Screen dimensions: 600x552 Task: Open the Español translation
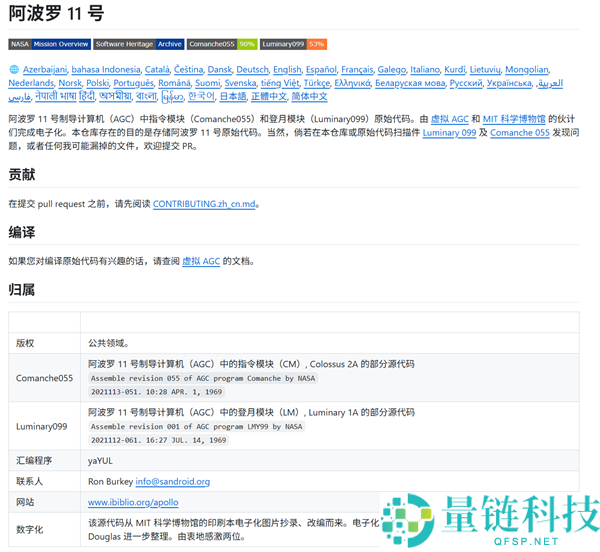321,70
